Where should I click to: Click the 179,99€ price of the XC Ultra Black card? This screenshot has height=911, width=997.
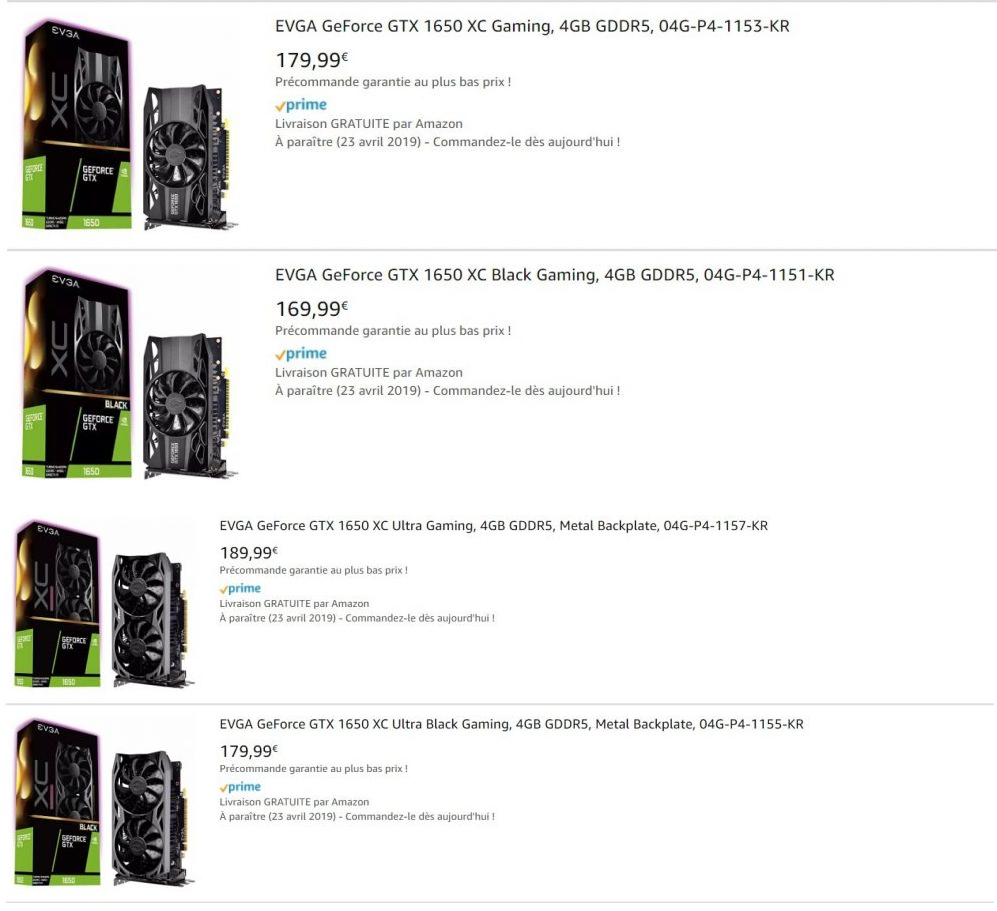pyautogui.click(x=249, y=751)
